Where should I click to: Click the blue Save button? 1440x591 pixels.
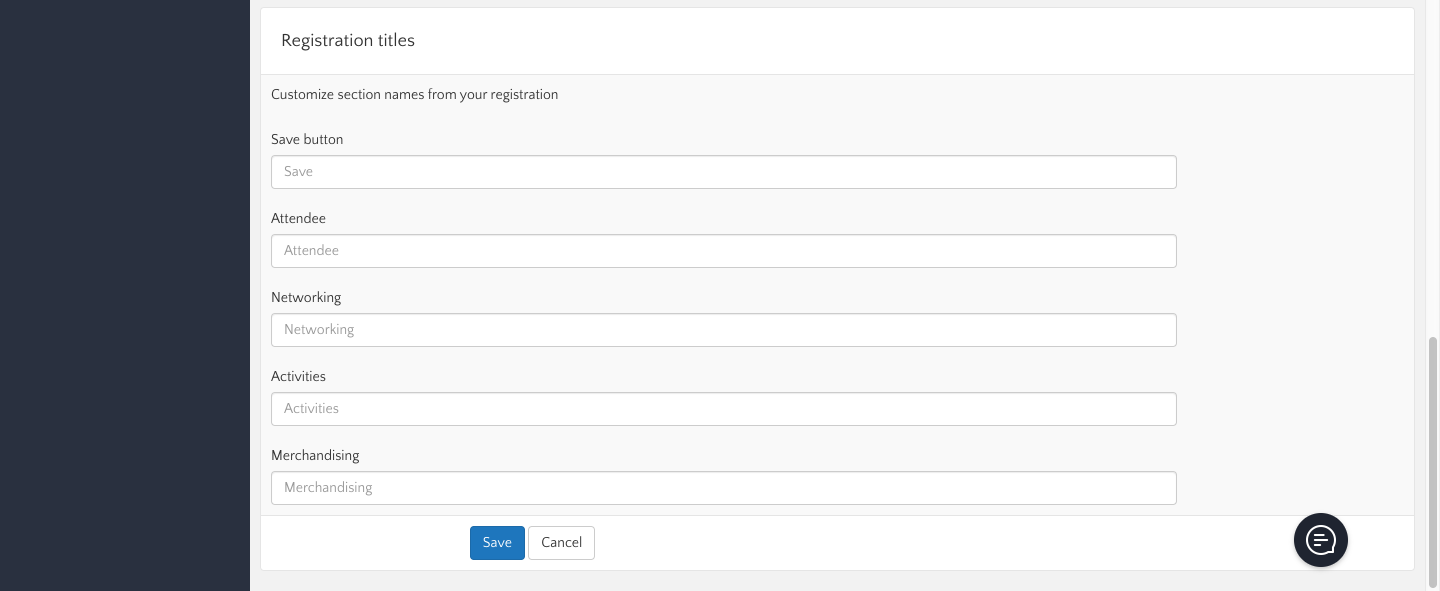pyautogui.click(x=497, y=543)
